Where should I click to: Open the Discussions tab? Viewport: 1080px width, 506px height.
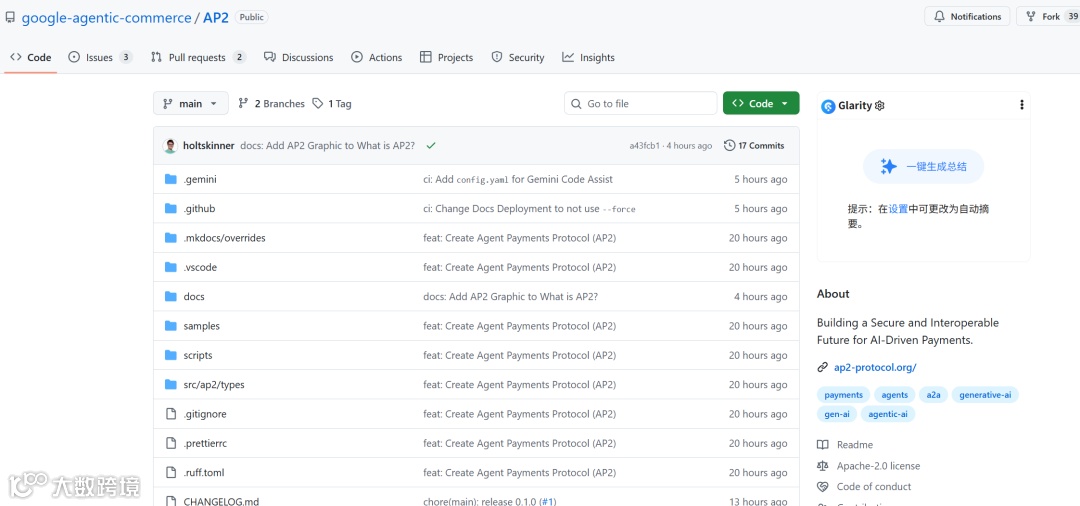[298, 57]
